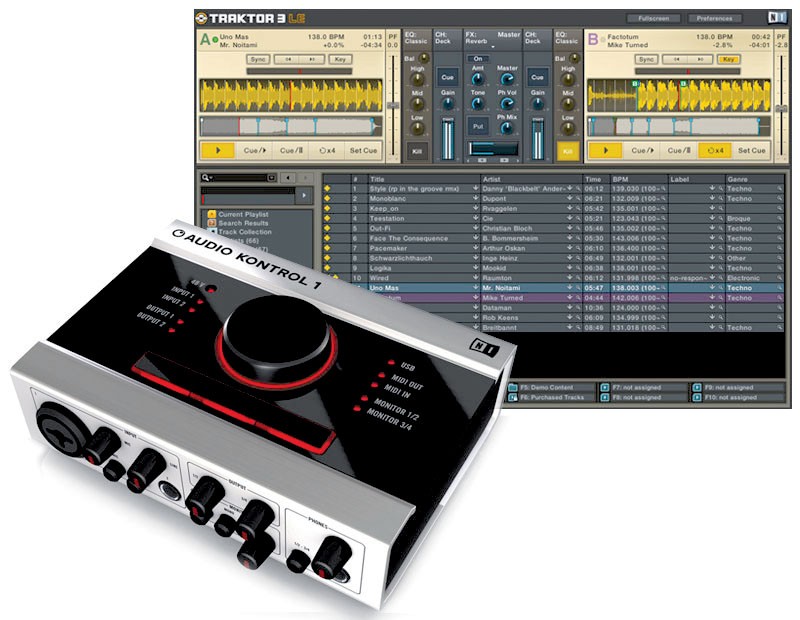Click the Put button in the FX section

[x=478, y=126]
